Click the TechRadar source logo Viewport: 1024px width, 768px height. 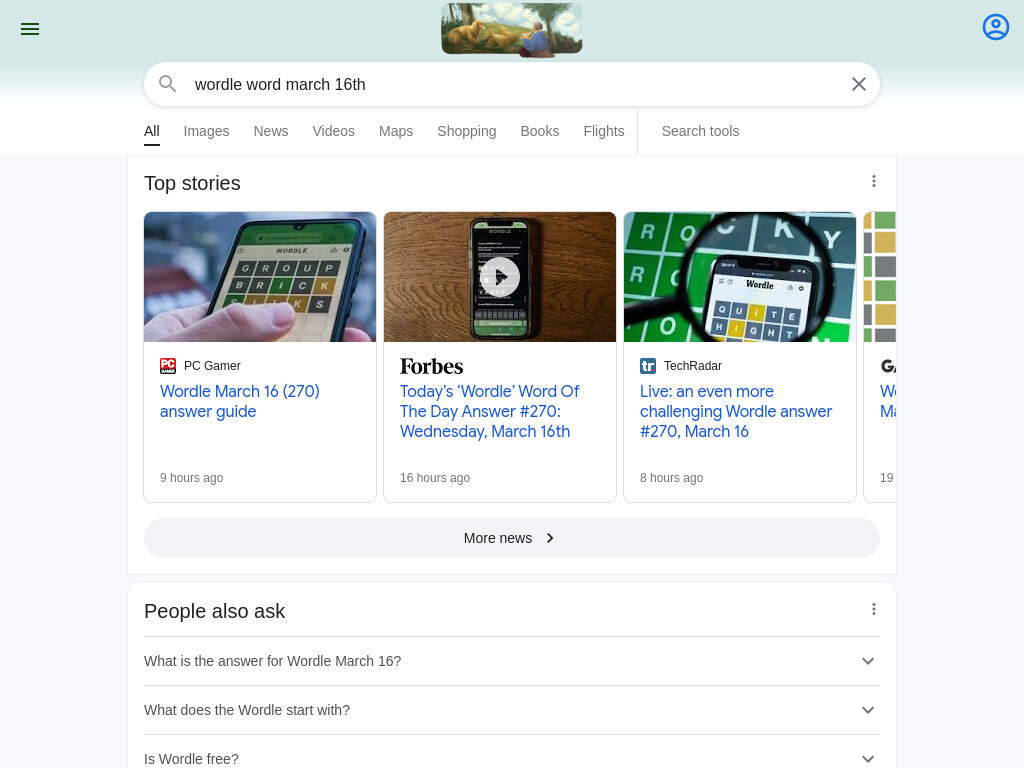648,366
